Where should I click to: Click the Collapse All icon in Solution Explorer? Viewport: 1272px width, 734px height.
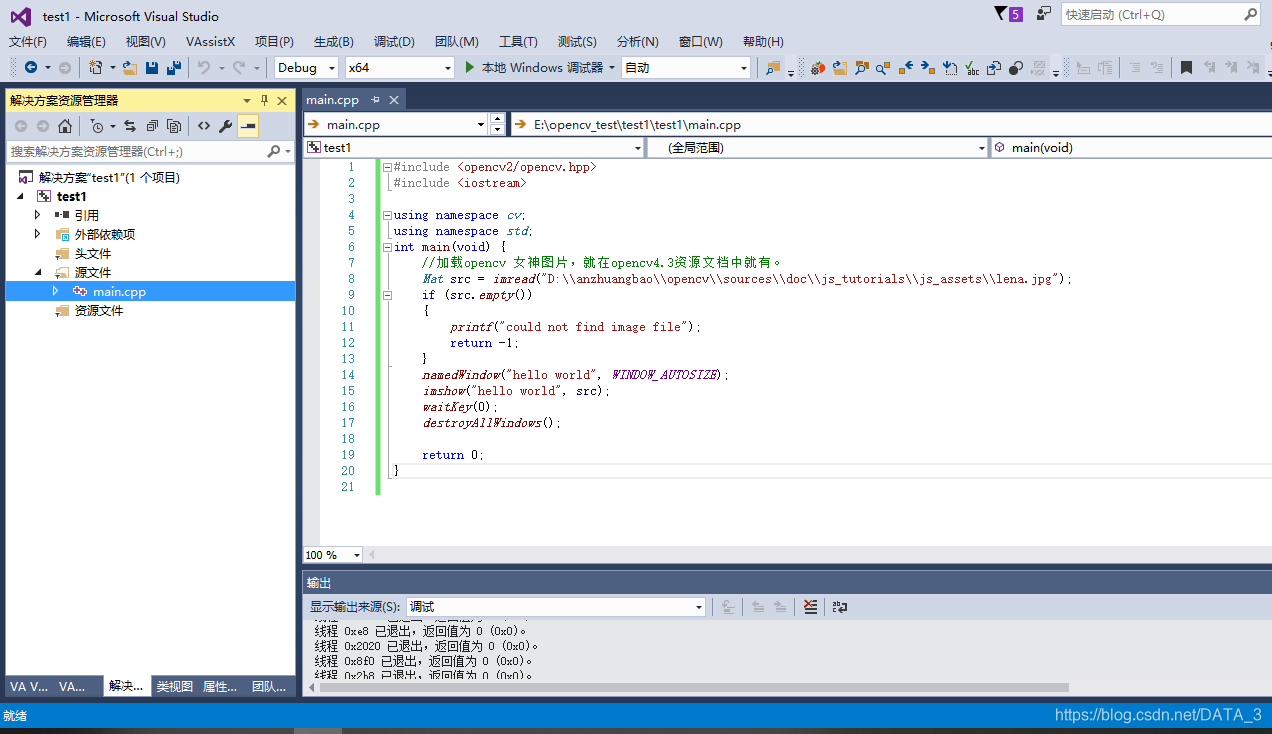pyautogui.click(x=152, y=126)
